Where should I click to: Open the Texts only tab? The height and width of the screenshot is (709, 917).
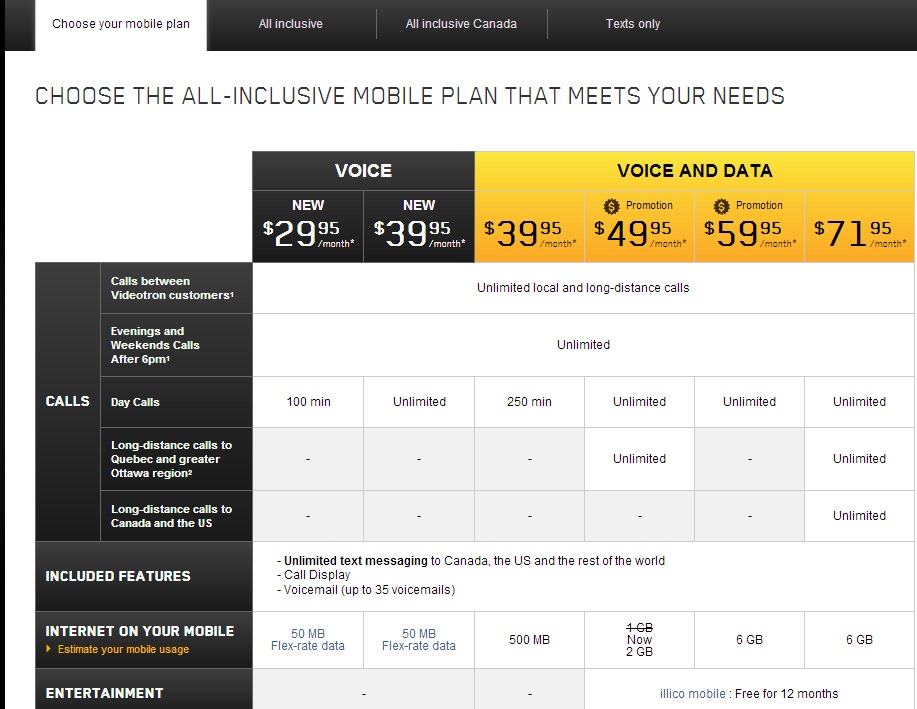tap(633, 24)
